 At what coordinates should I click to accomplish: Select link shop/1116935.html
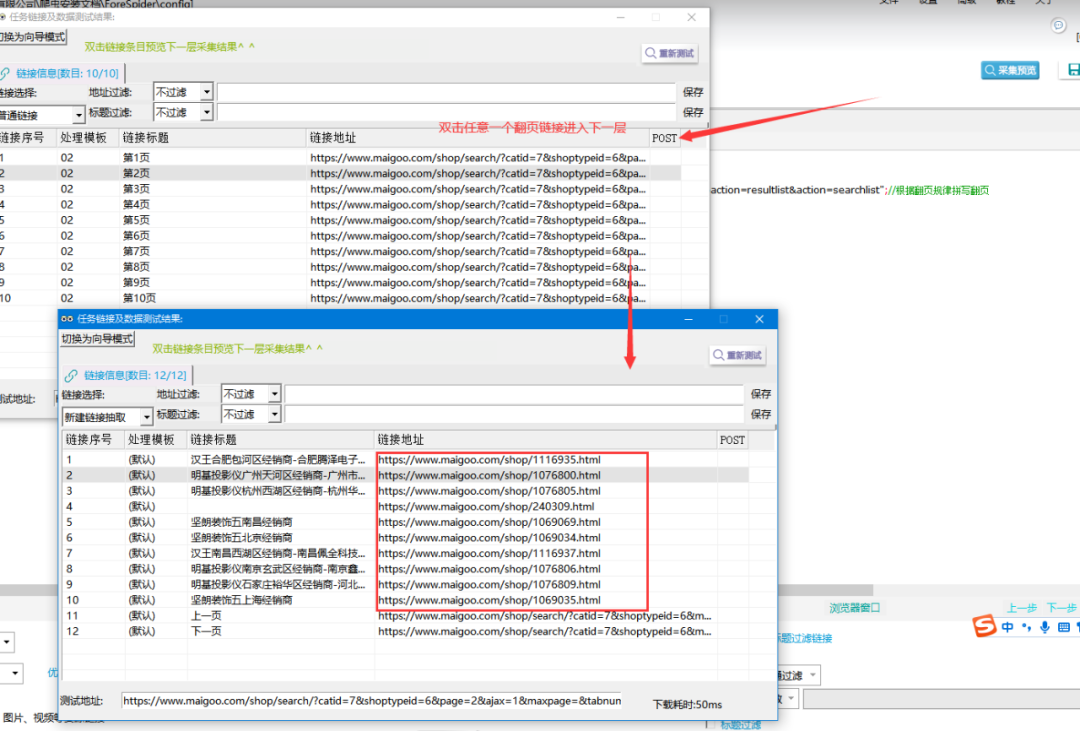[489, 460]
